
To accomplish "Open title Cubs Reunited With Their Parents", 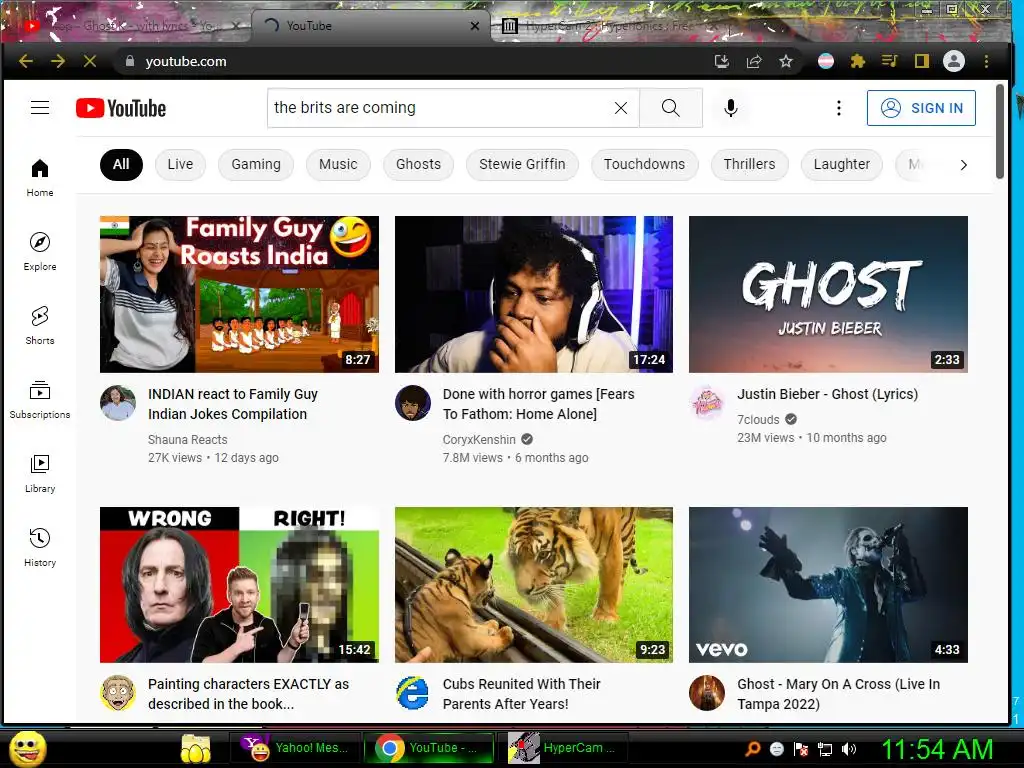I will click(521, 694).
